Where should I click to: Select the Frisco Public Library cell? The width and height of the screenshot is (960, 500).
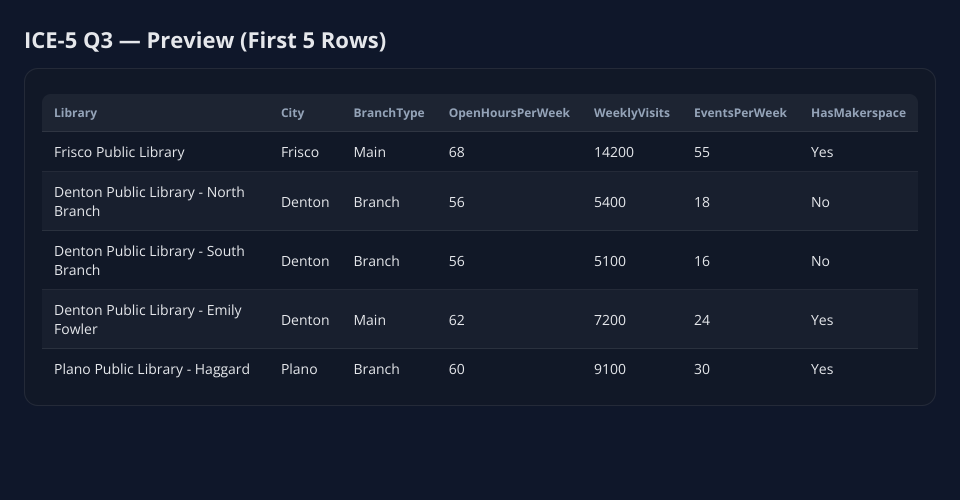pyautogui.click(x=119, y=152)
